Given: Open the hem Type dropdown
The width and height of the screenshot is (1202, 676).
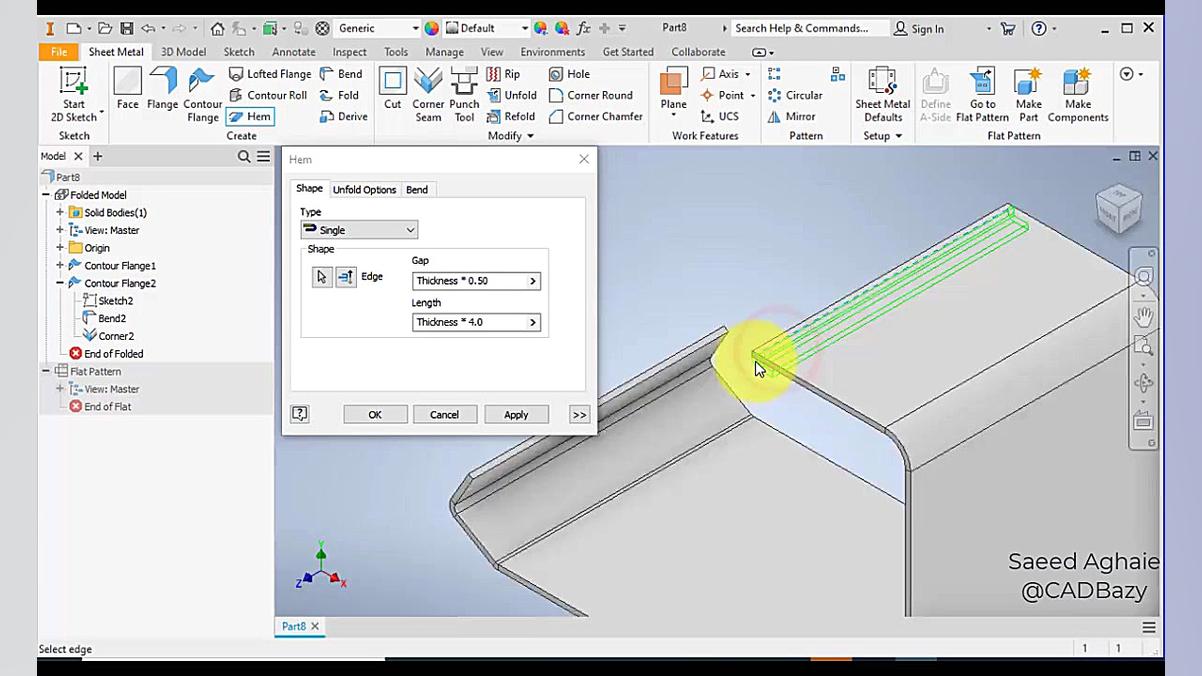Looking at the screenshot, I should click(x=359, y=230).
